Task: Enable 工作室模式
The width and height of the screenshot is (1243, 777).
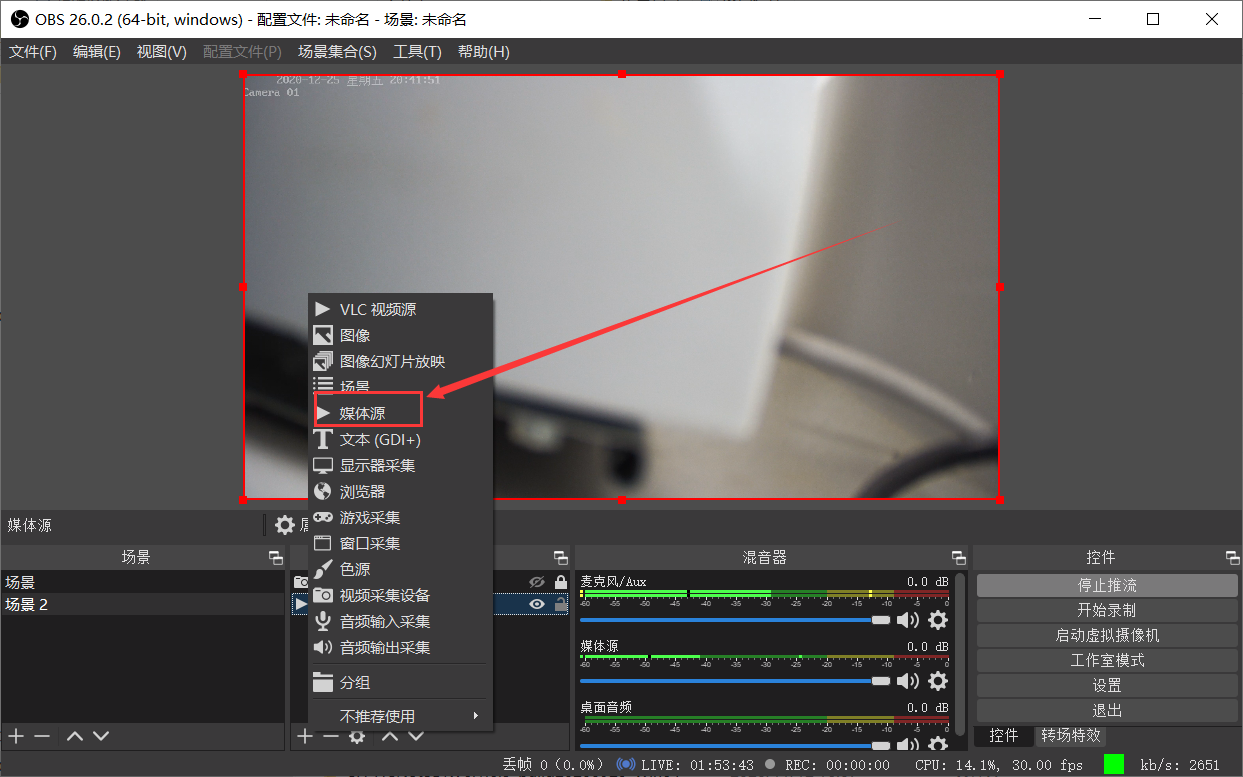Action: 1107,660
